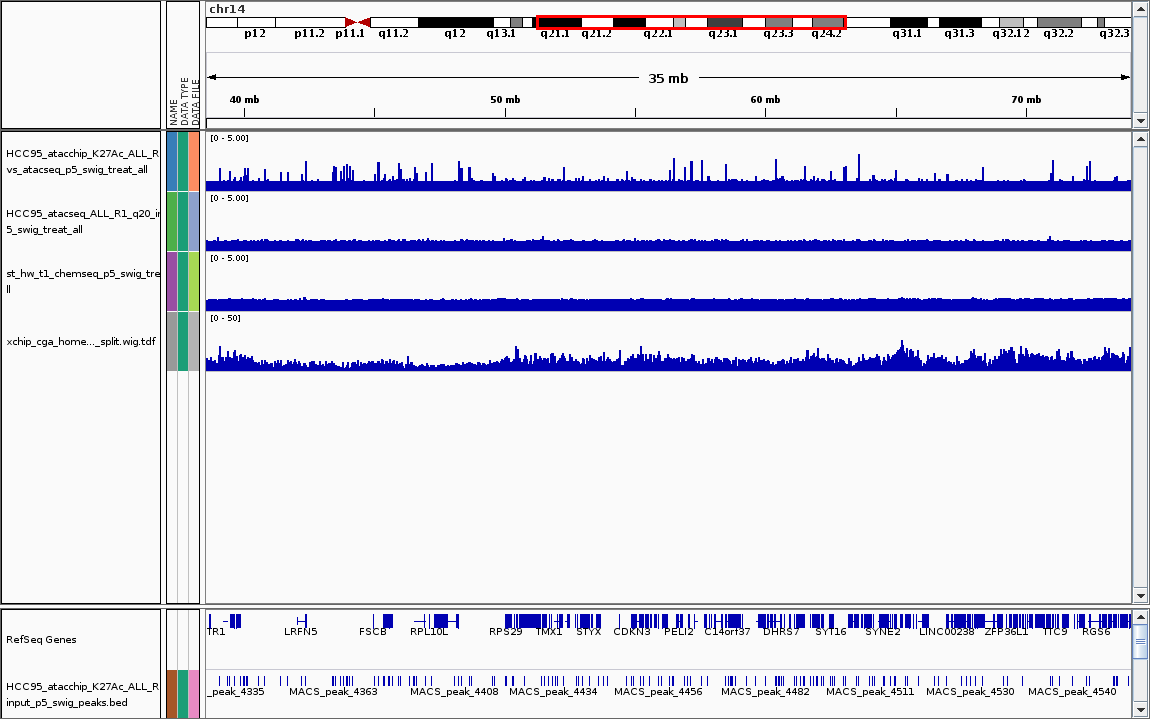The width and height of the screenshot is (1150, 719).
Task: Click the DATA FILE attribute column header
Action: coord(195,100)
